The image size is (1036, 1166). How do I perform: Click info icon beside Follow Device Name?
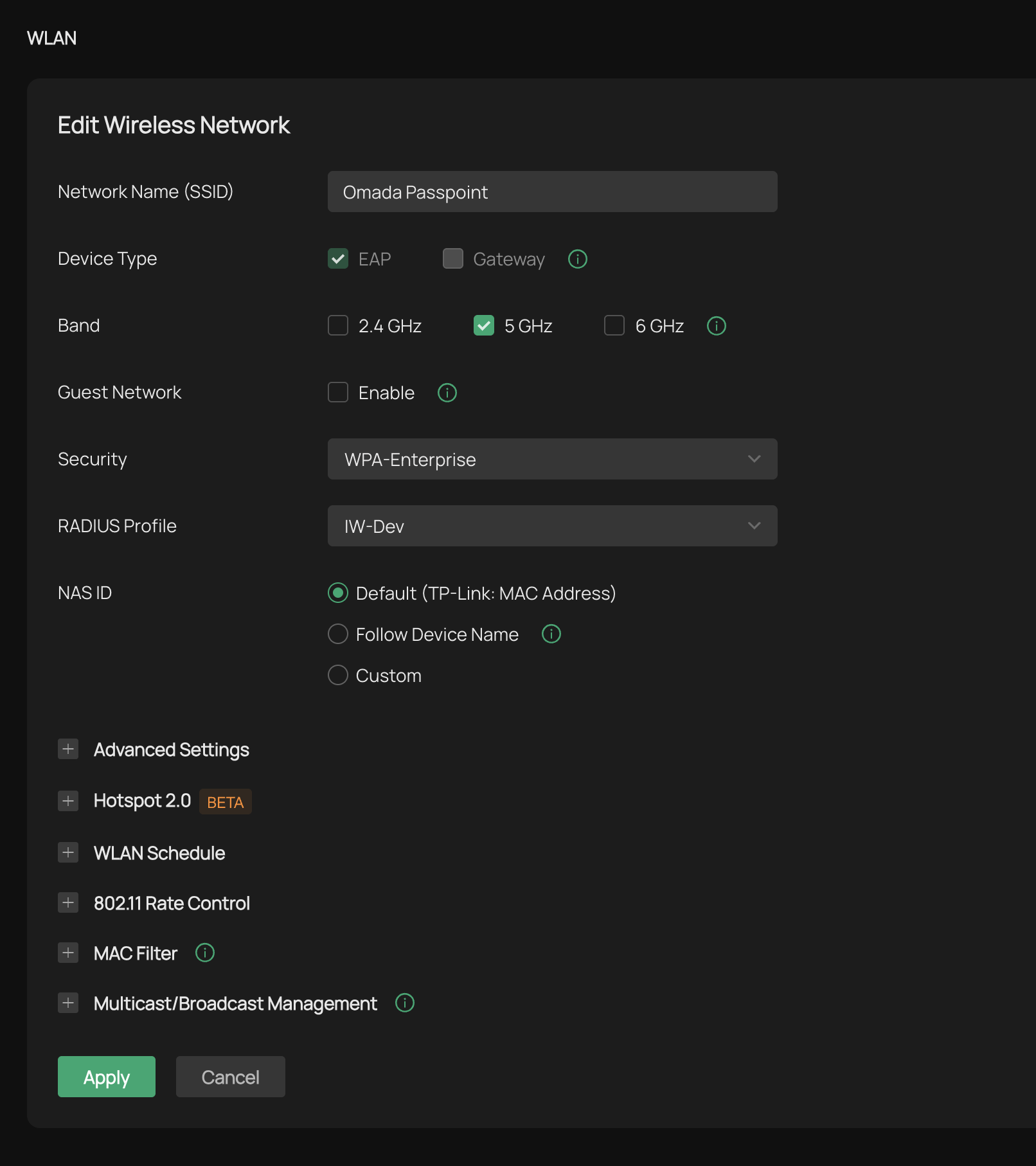point(551,634)
